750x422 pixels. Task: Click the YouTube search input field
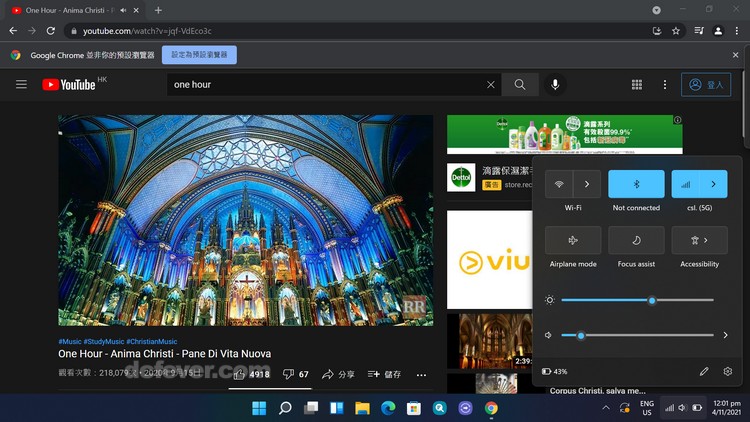click(x=325, y=85)
